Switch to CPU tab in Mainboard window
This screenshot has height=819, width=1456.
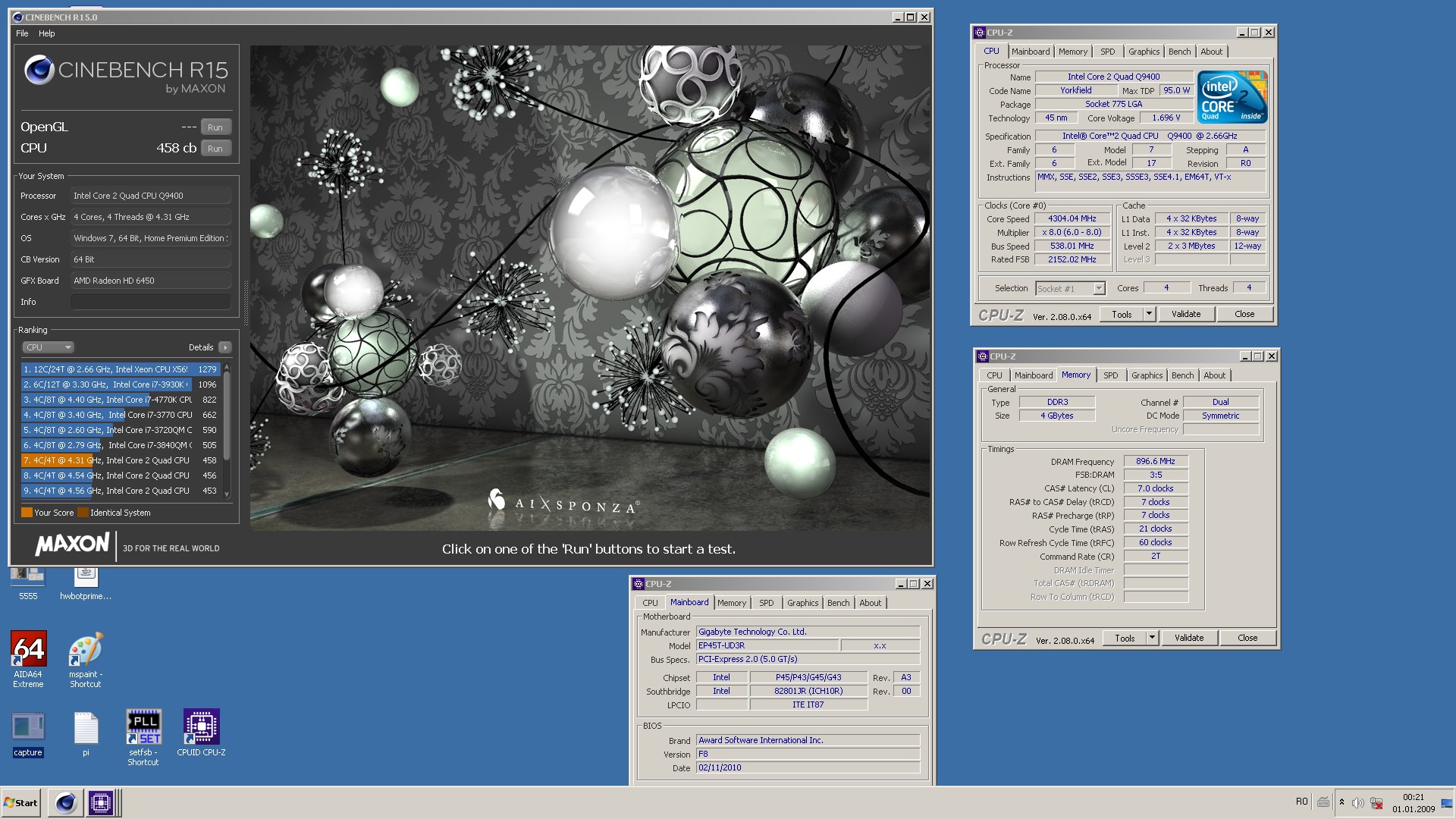(650, 603)
